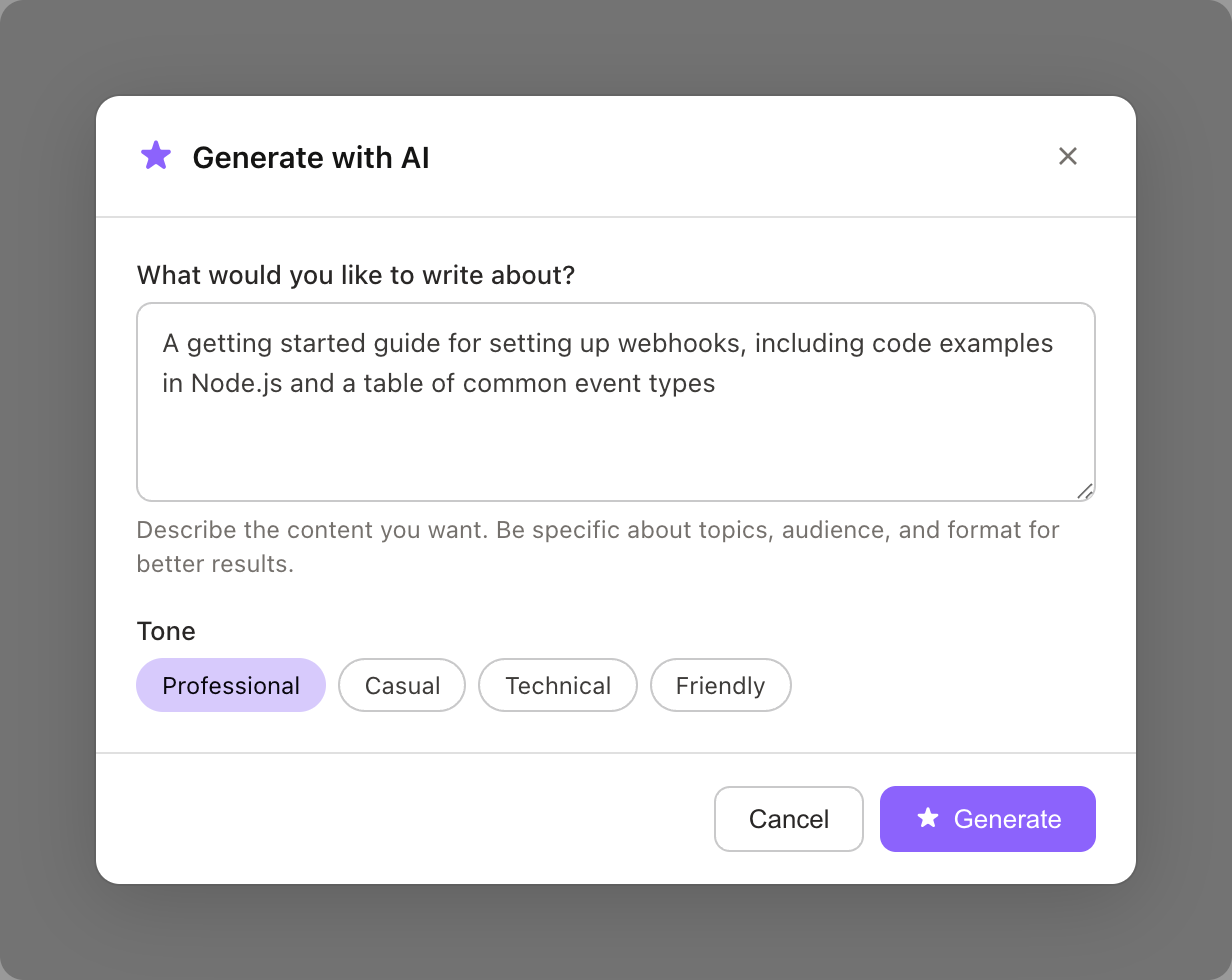Click the X icon in the top-right corner

tap(1068, 156)
